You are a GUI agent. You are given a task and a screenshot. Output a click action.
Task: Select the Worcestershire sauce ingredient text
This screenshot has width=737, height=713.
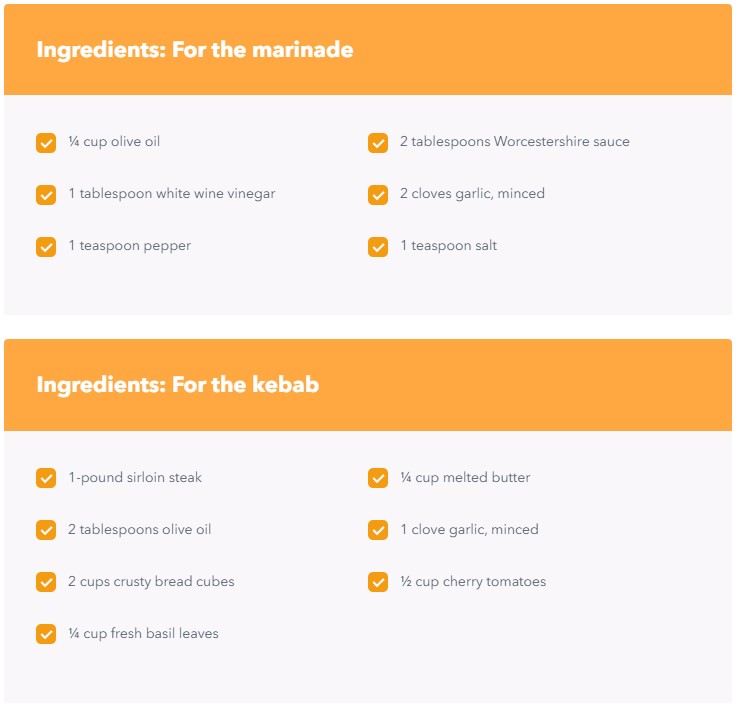point(562,141)
